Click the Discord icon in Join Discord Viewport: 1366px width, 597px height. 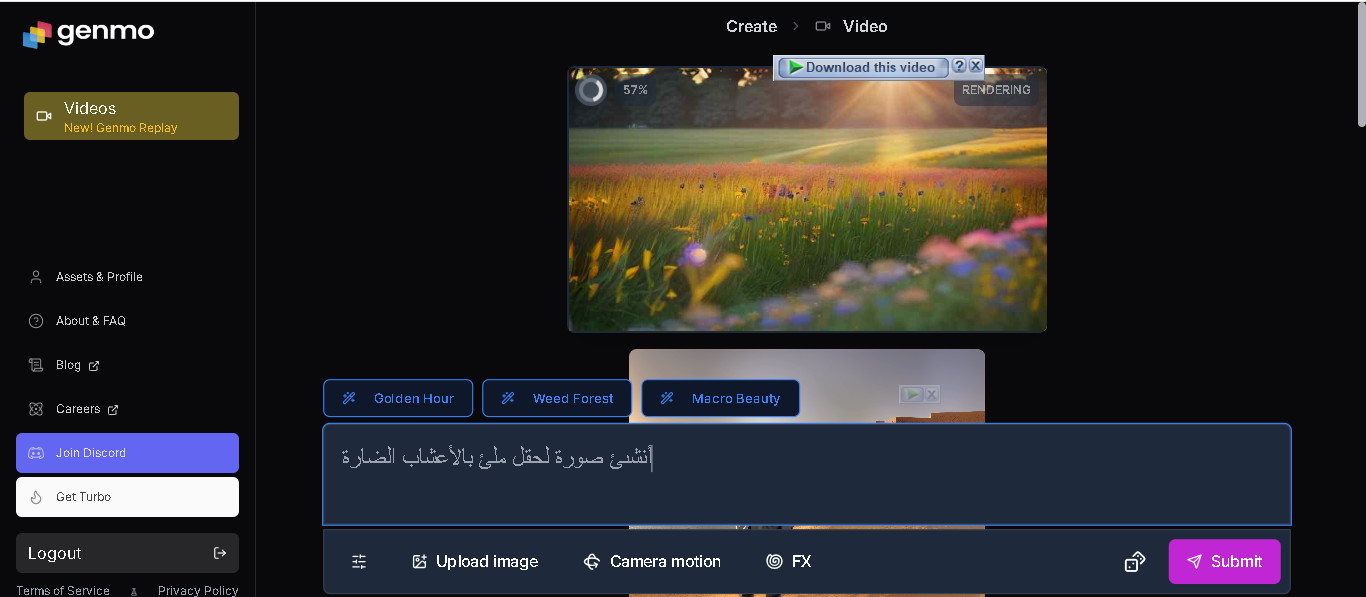36,453
